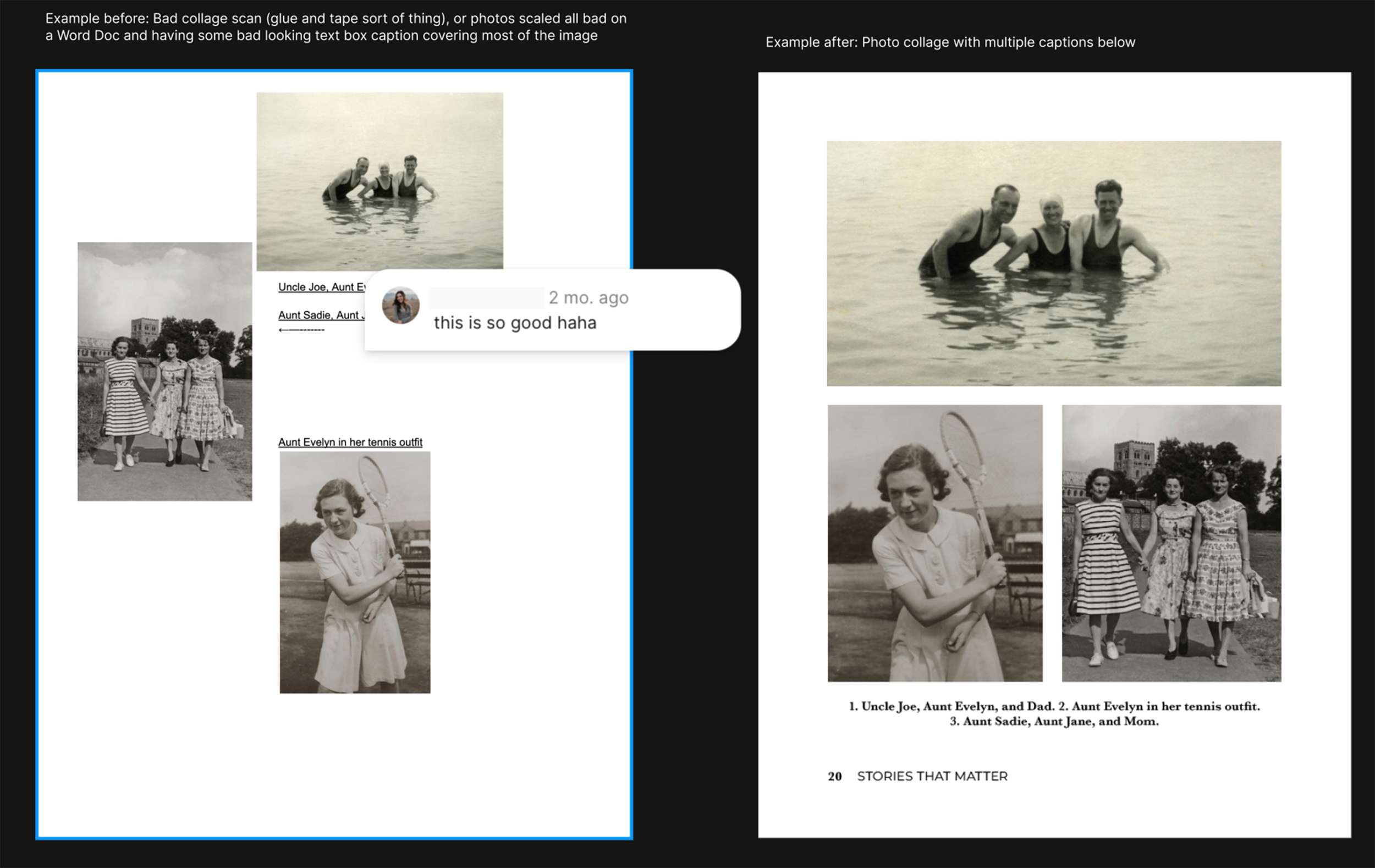Viewport: 1375px width, 868px height.
Task: Select the large swimmers photo on the after page
Action: click(x=1053, y=263)
